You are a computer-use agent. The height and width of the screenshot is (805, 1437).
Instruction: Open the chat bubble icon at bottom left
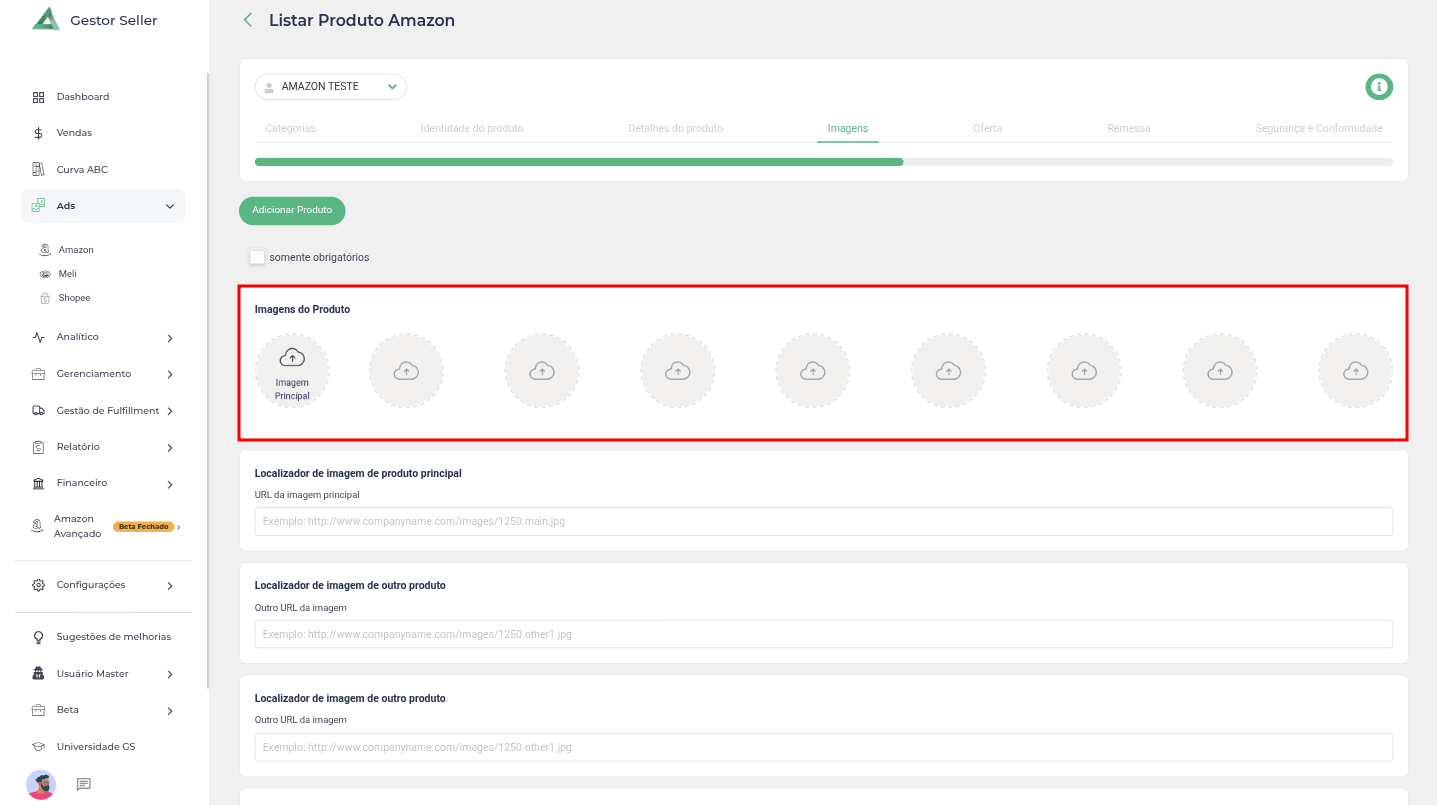pos(84,784)
